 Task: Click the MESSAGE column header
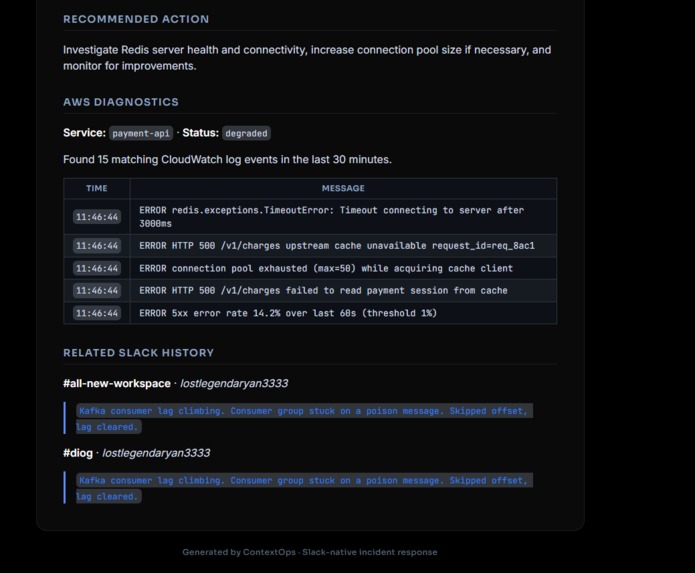tap(343, 188)
